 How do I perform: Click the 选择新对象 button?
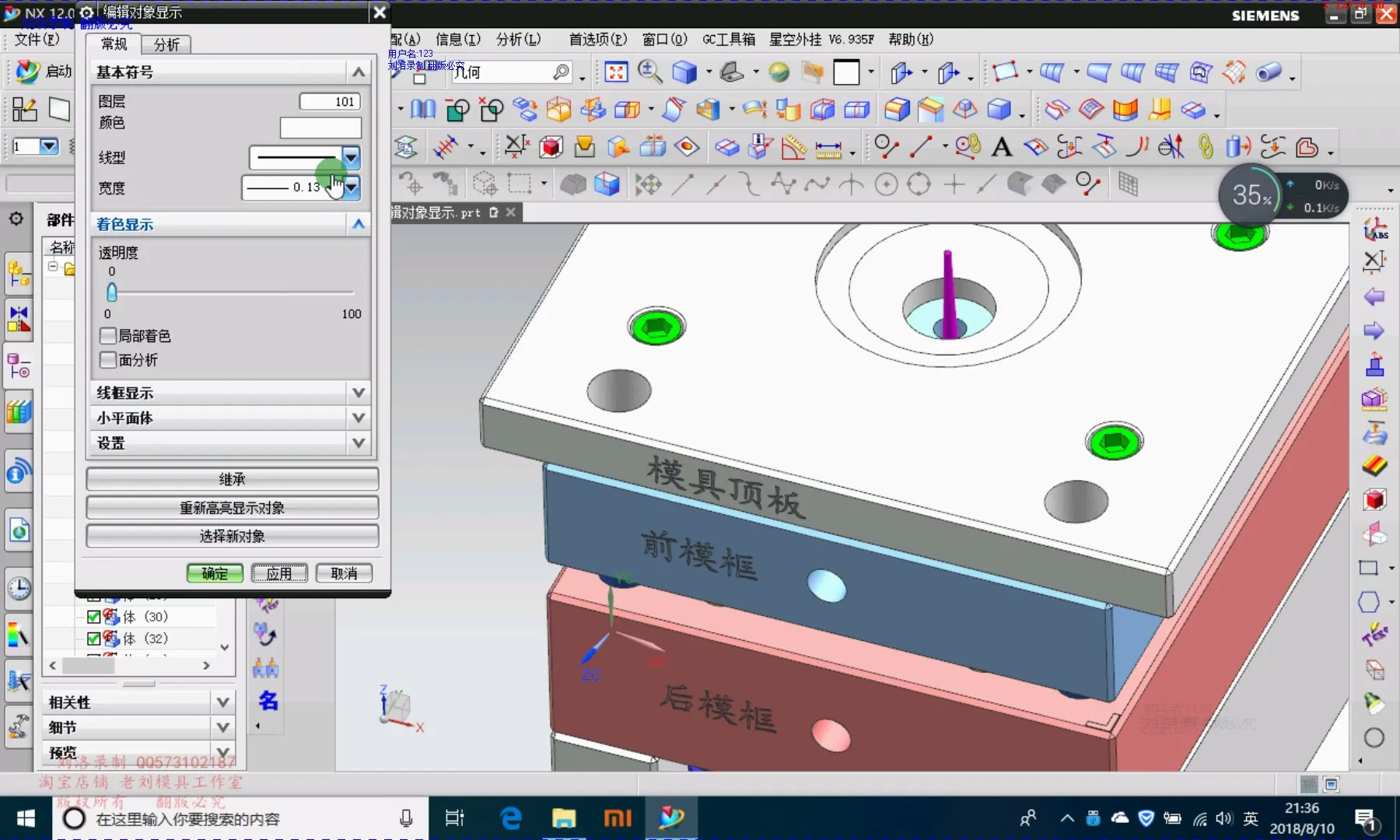coord(232,536)
